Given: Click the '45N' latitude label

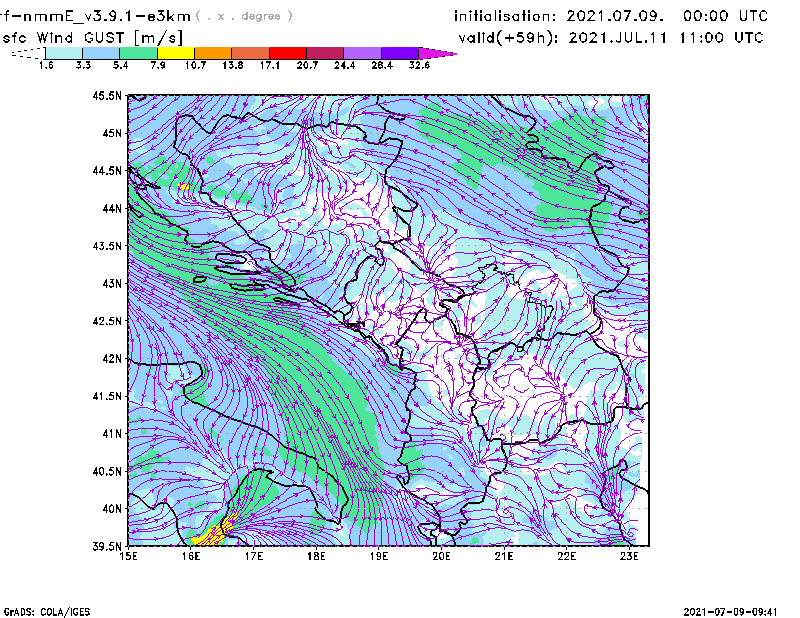Looking at the screenshot, I should point(112,133).
